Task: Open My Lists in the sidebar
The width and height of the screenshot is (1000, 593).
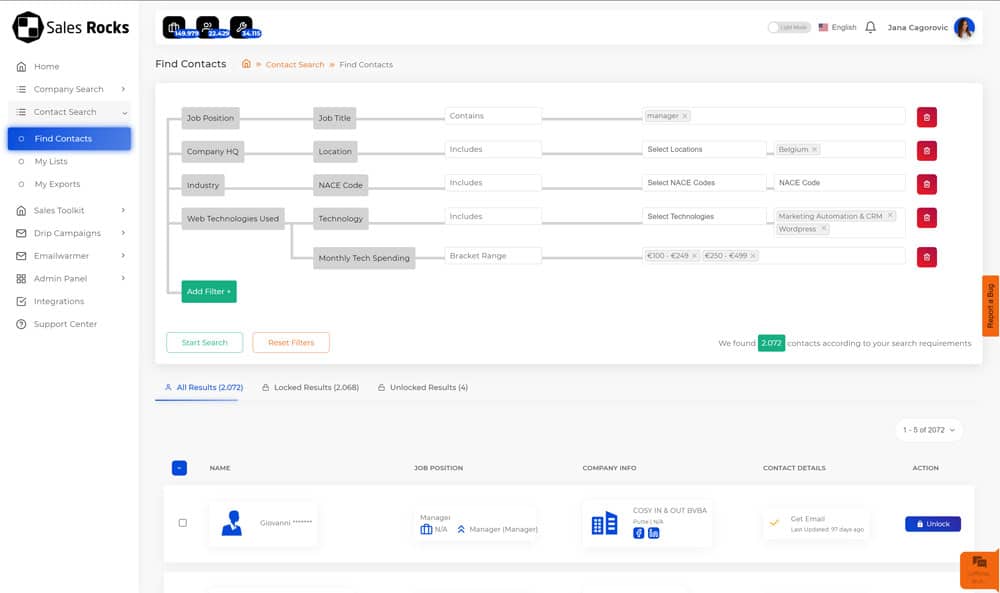Action: click(x=51, y=161)
